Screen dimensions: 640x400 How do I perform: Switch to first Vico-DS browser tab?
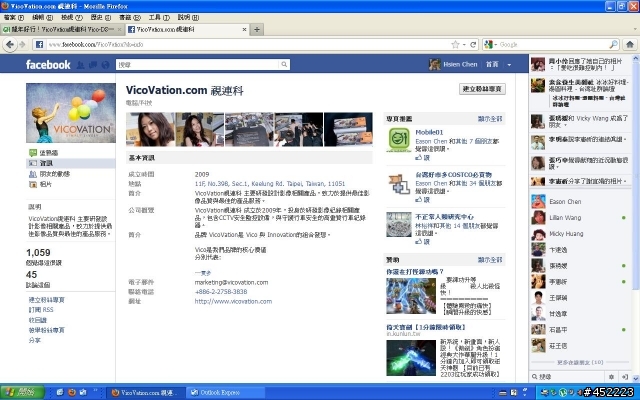click(62, 29)
